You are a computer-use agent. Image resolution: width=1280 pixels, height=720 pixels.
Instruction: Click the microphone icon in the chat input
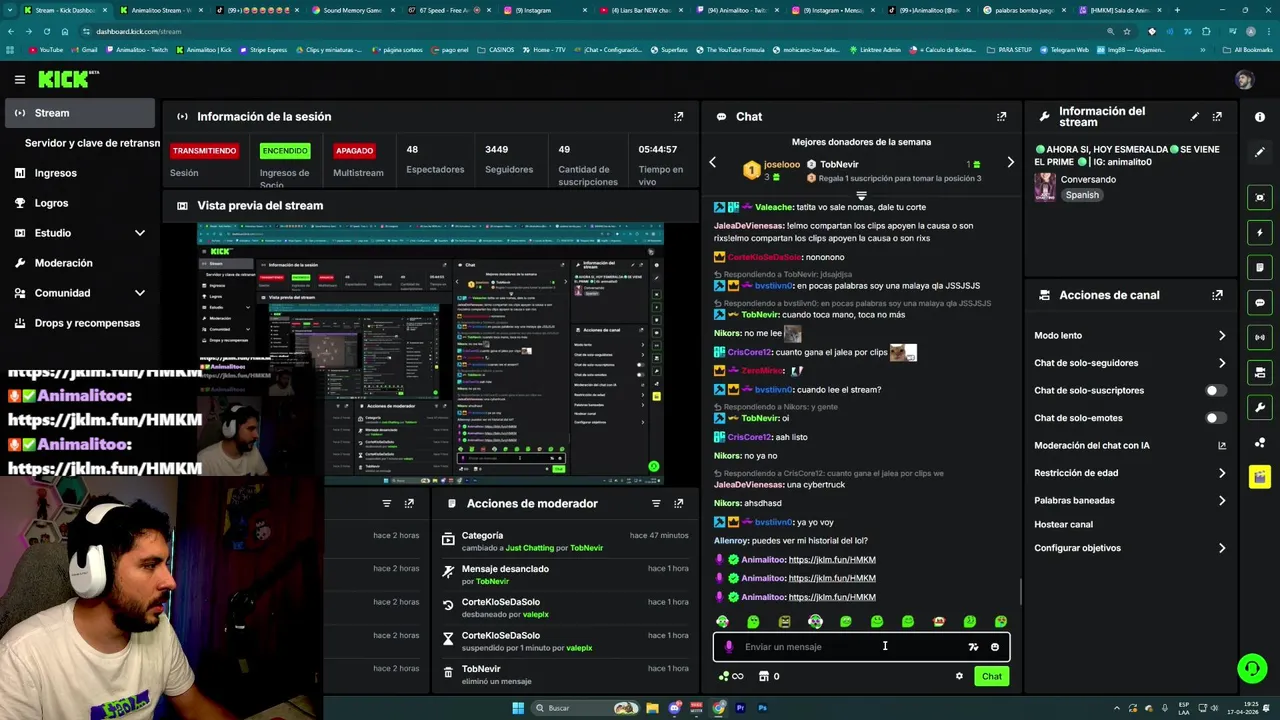pos(728,647)
